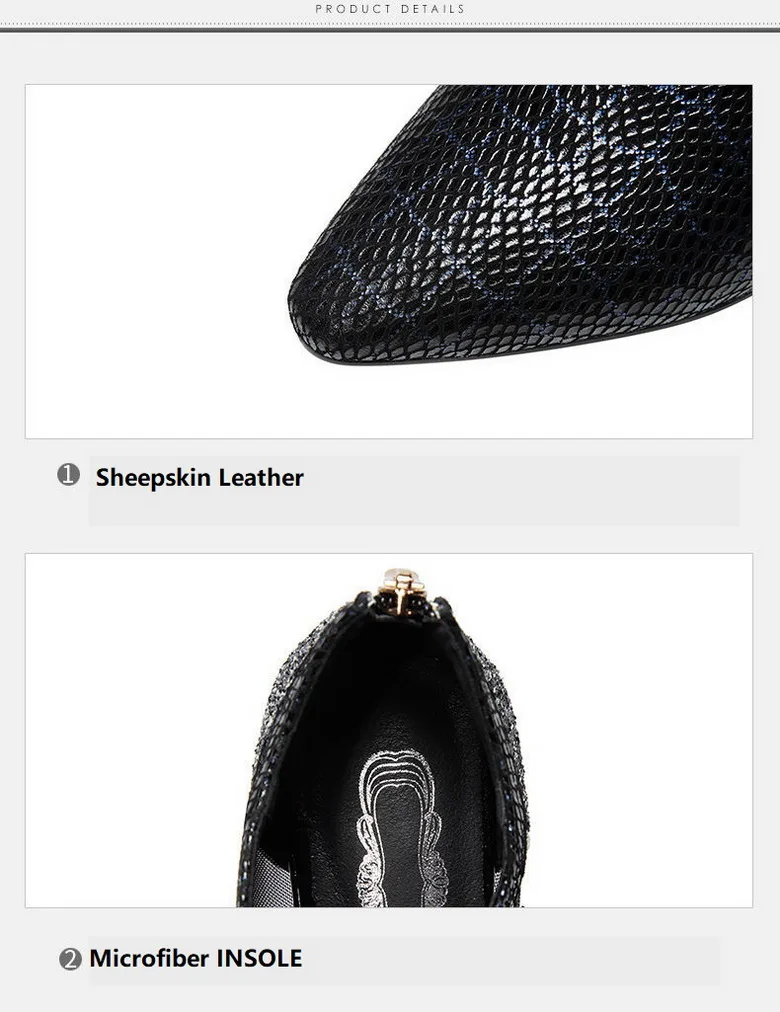Click the dotted divider line under header

(x=390, y=25)
